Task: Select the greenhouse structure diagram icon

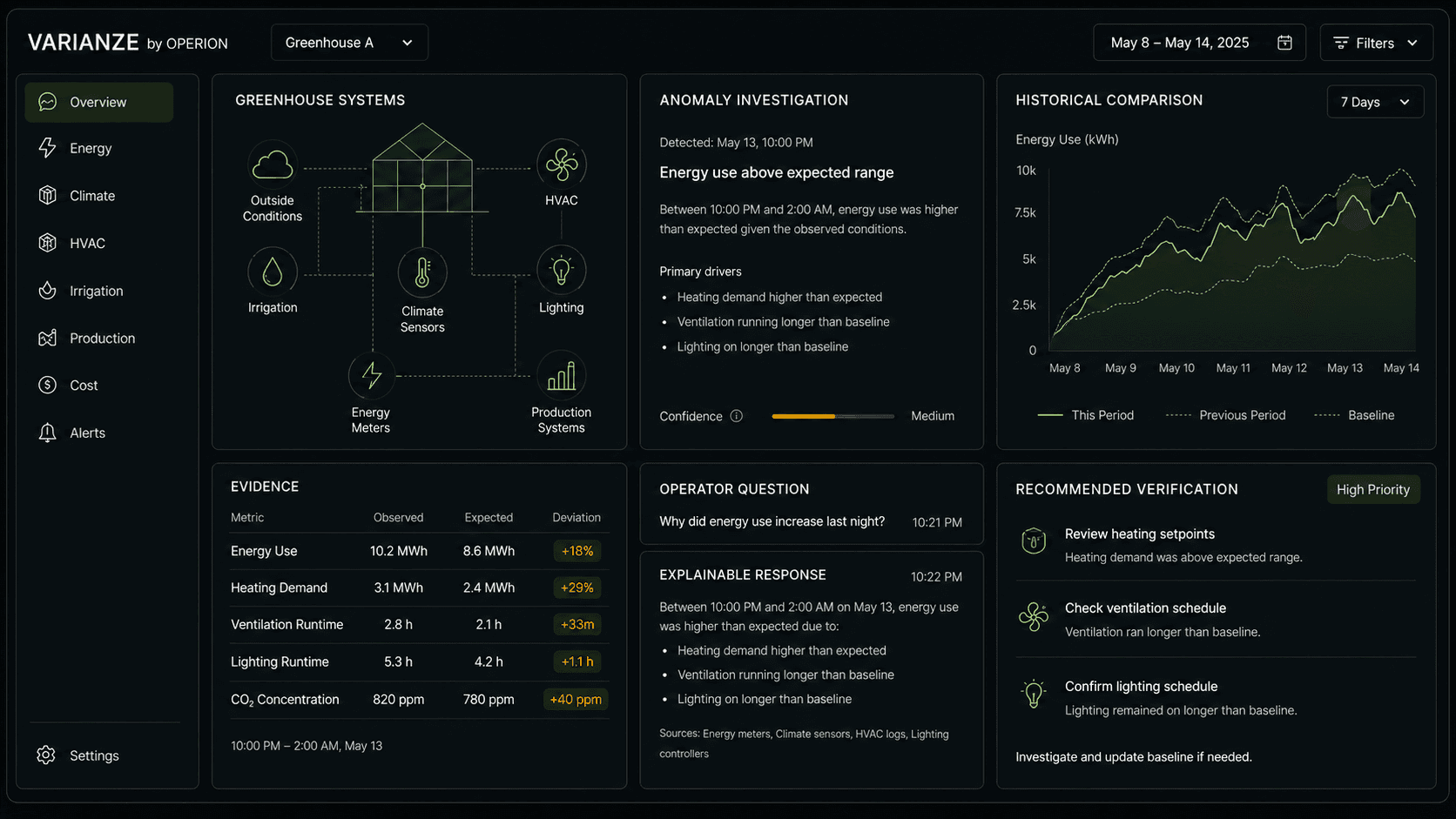Action: pyautogui.click(x=422, y=168)
